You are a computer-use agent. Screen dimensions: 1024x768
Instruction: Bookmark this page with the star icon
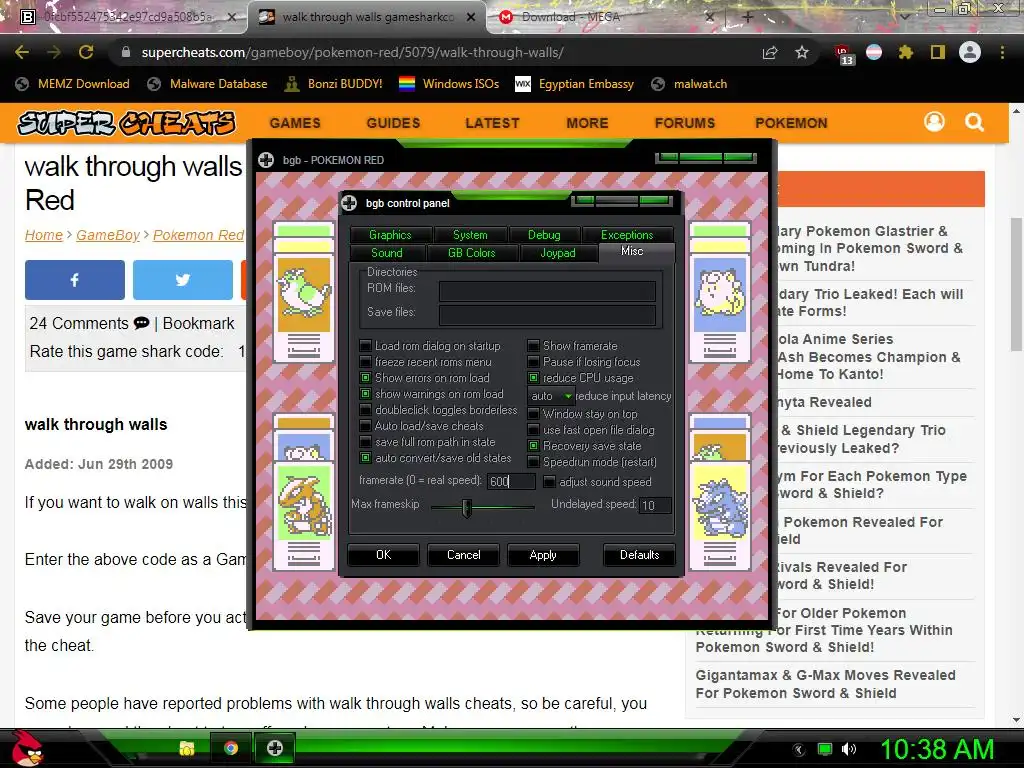coord(802,52)
